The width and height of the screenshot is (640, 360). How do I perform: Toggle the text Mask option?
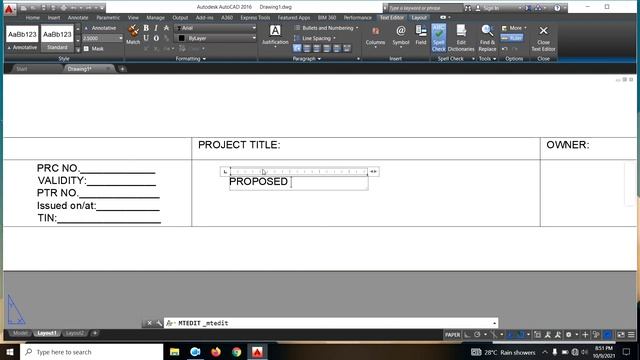click(94, 49)
